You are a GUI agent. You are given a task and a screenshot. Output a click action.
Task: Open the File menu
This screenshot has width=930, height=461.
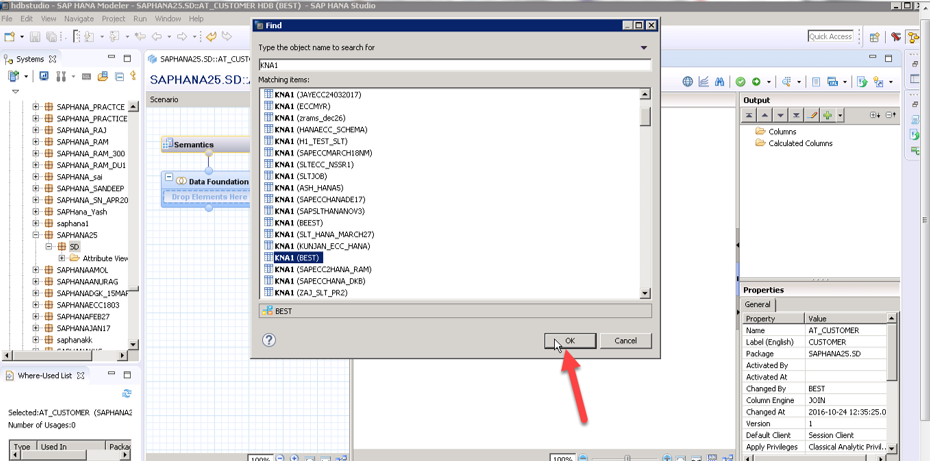pos(7,18)
